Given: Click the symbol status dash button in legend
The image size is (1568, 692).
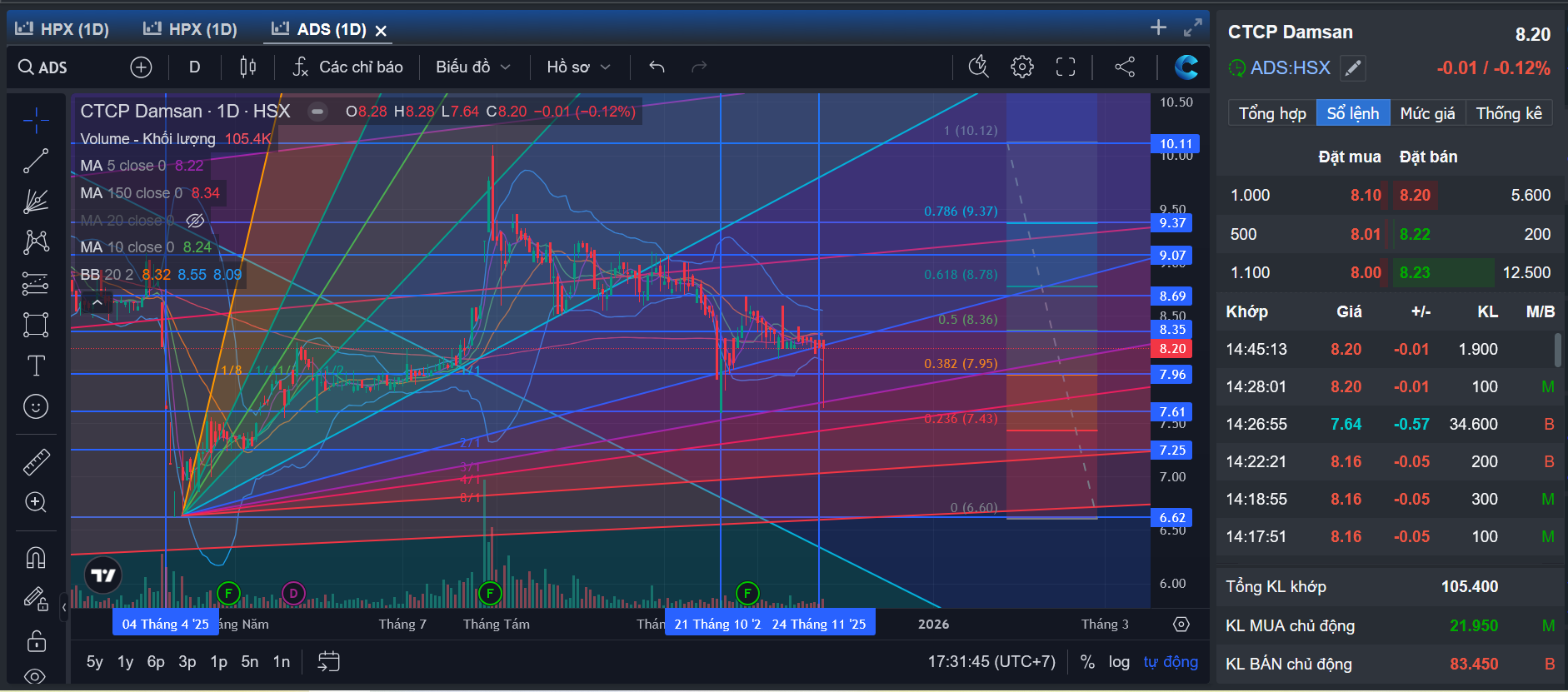Looking at the screenshot, I should (x=317, y=112).
